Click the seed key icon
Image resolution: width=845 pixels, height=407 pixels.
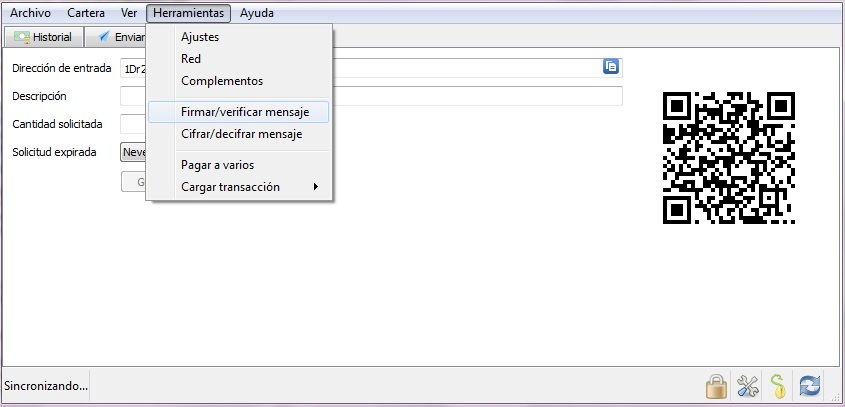[x=778, y=386]
